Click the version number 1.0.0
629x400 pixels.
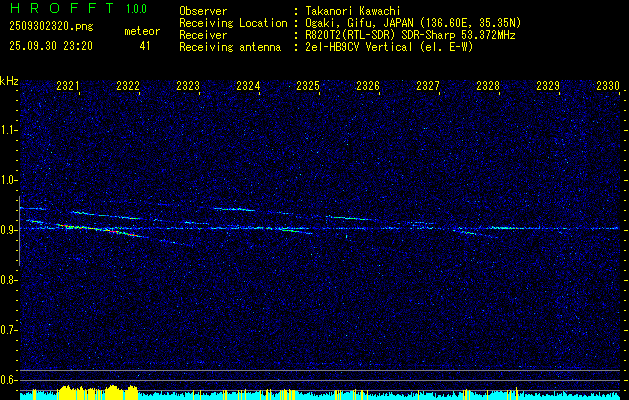136,8
